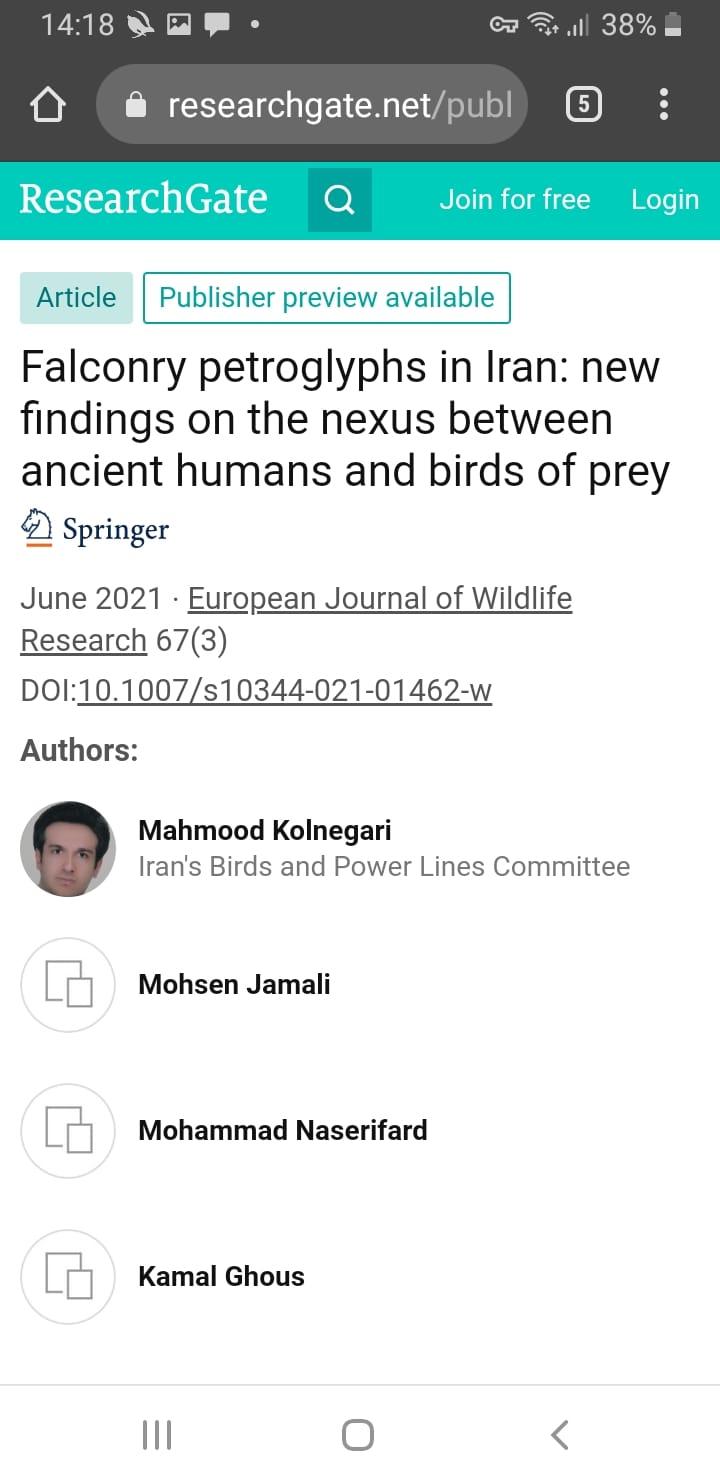Tap the ResearchGate search icon
Viewport: 720px width, 1480px height.
point(340,200)
